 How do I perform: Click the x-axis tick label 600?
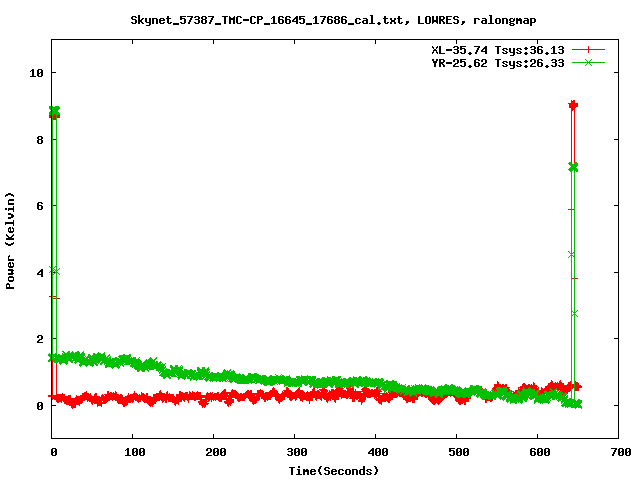pyautogui.click(x=540, y=452)
